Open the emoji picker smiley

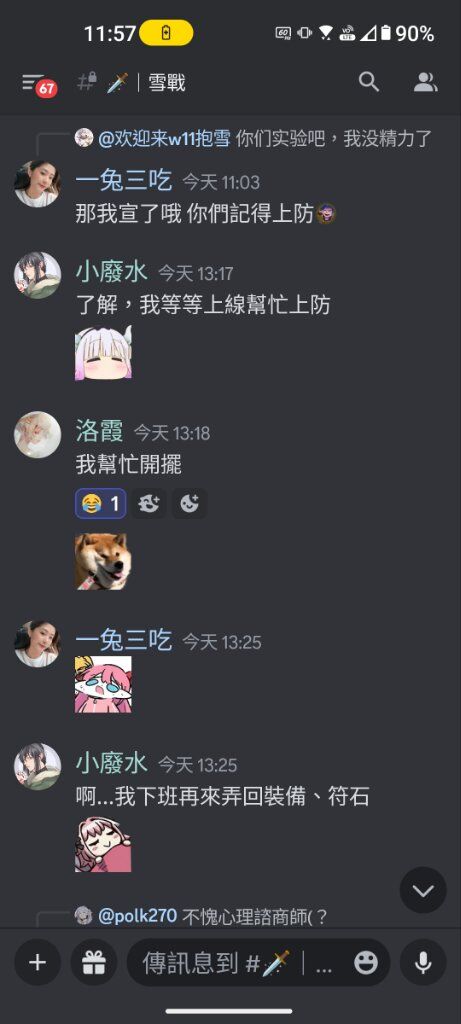[366, 963]
